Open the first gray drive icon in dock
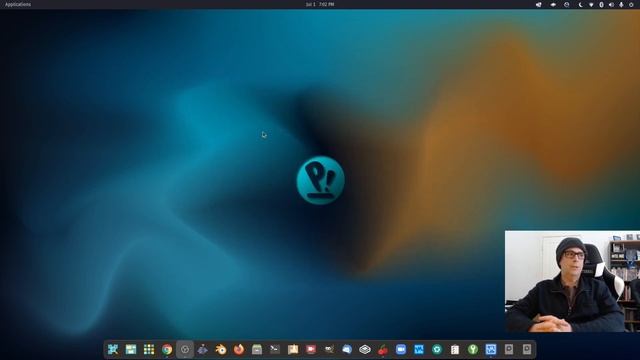This screenshot has height=360, width=640. click(x=509, y=349)
